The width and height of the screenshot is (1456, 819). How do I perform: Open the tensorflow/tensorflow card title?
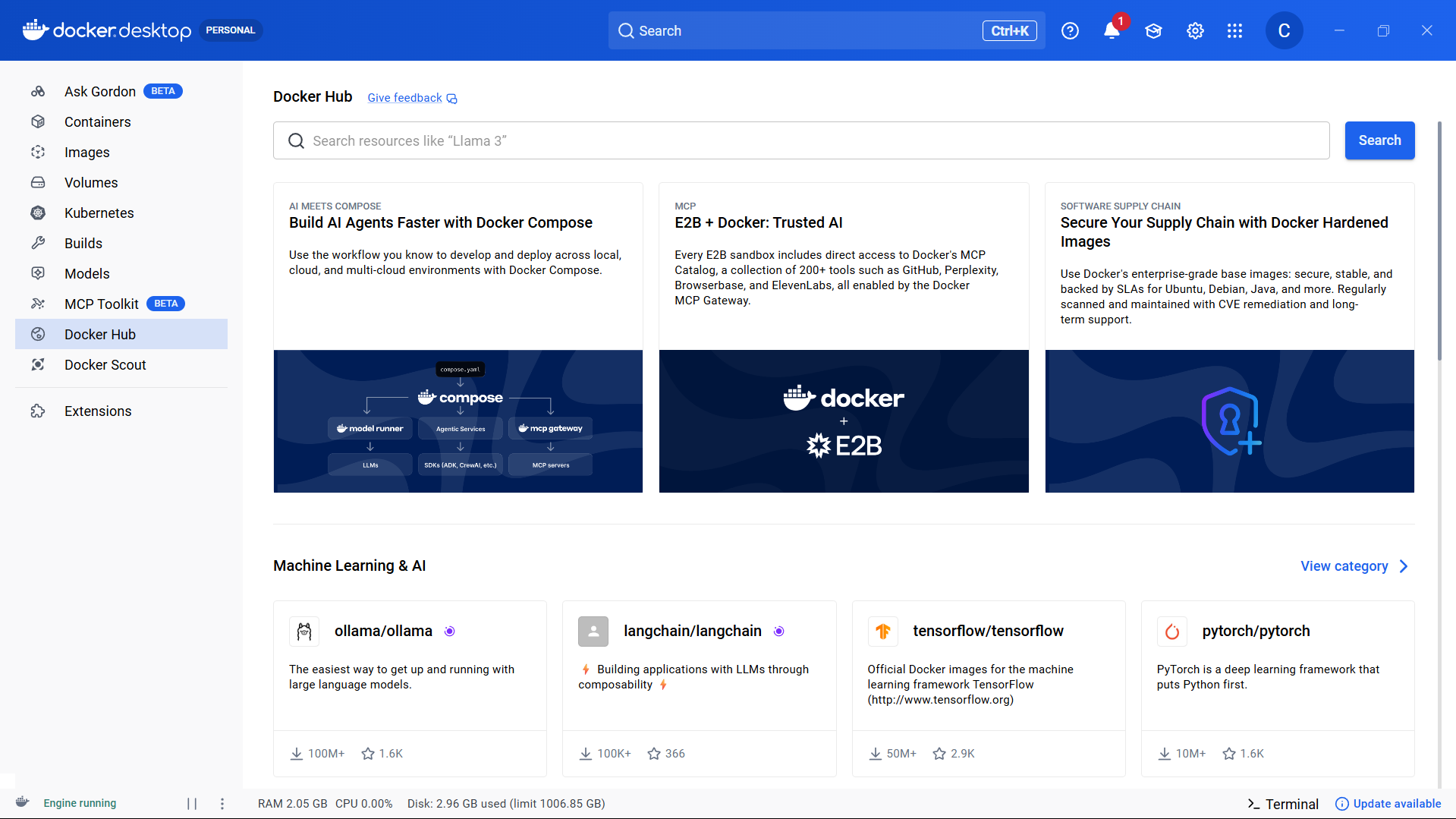point(988,631)
